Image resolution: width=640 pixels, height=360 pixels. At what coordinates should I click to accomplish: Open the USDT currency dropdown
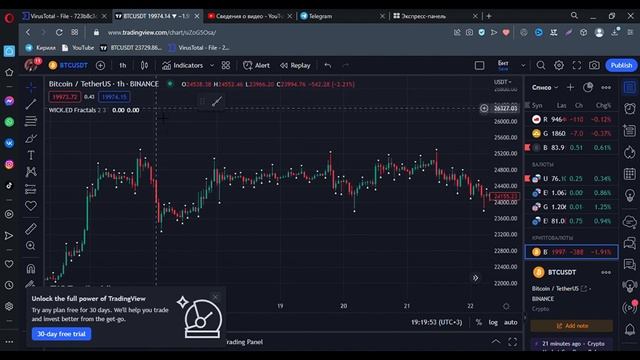[x=502, y=82]
